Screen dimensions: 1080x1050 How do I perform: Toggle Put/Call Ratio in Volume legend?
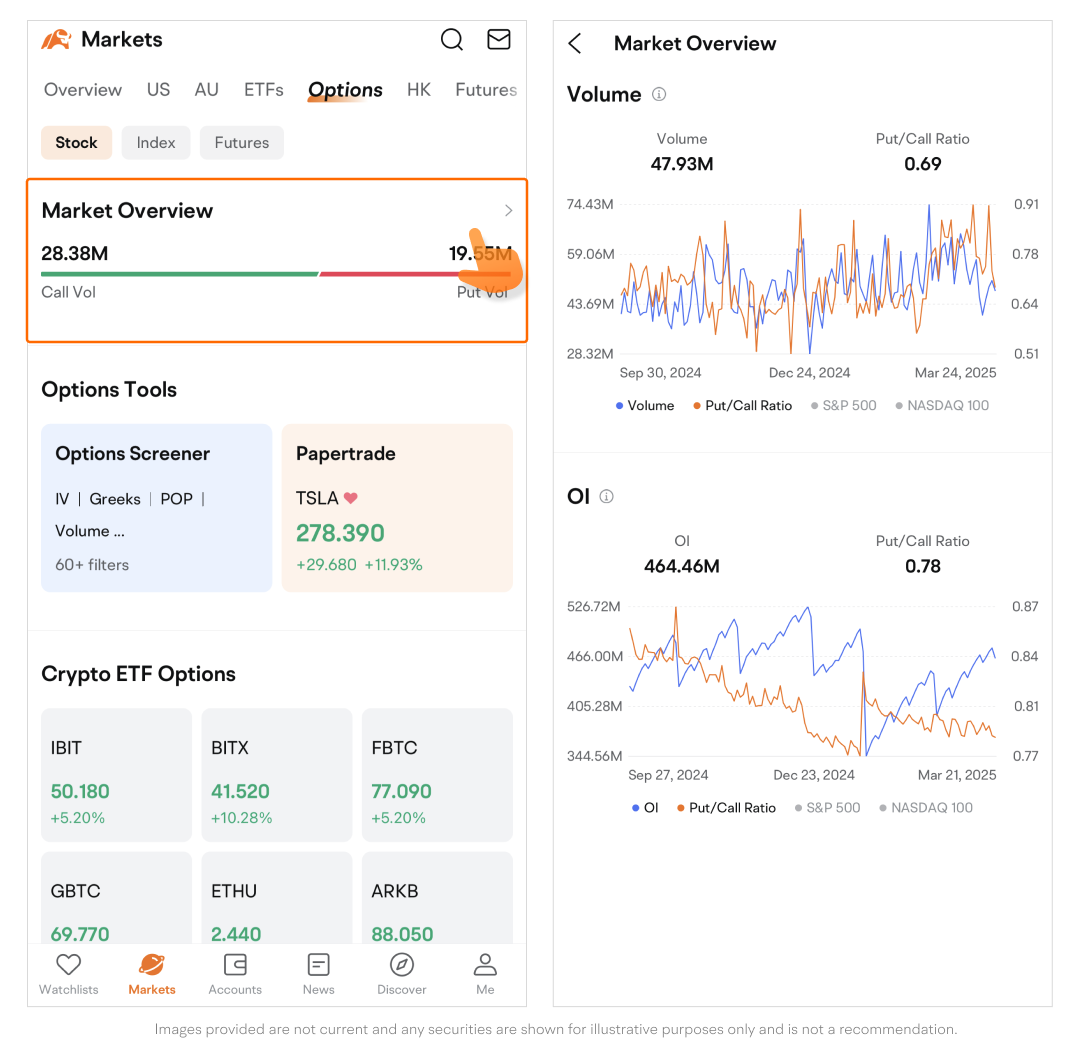point(742,405)
